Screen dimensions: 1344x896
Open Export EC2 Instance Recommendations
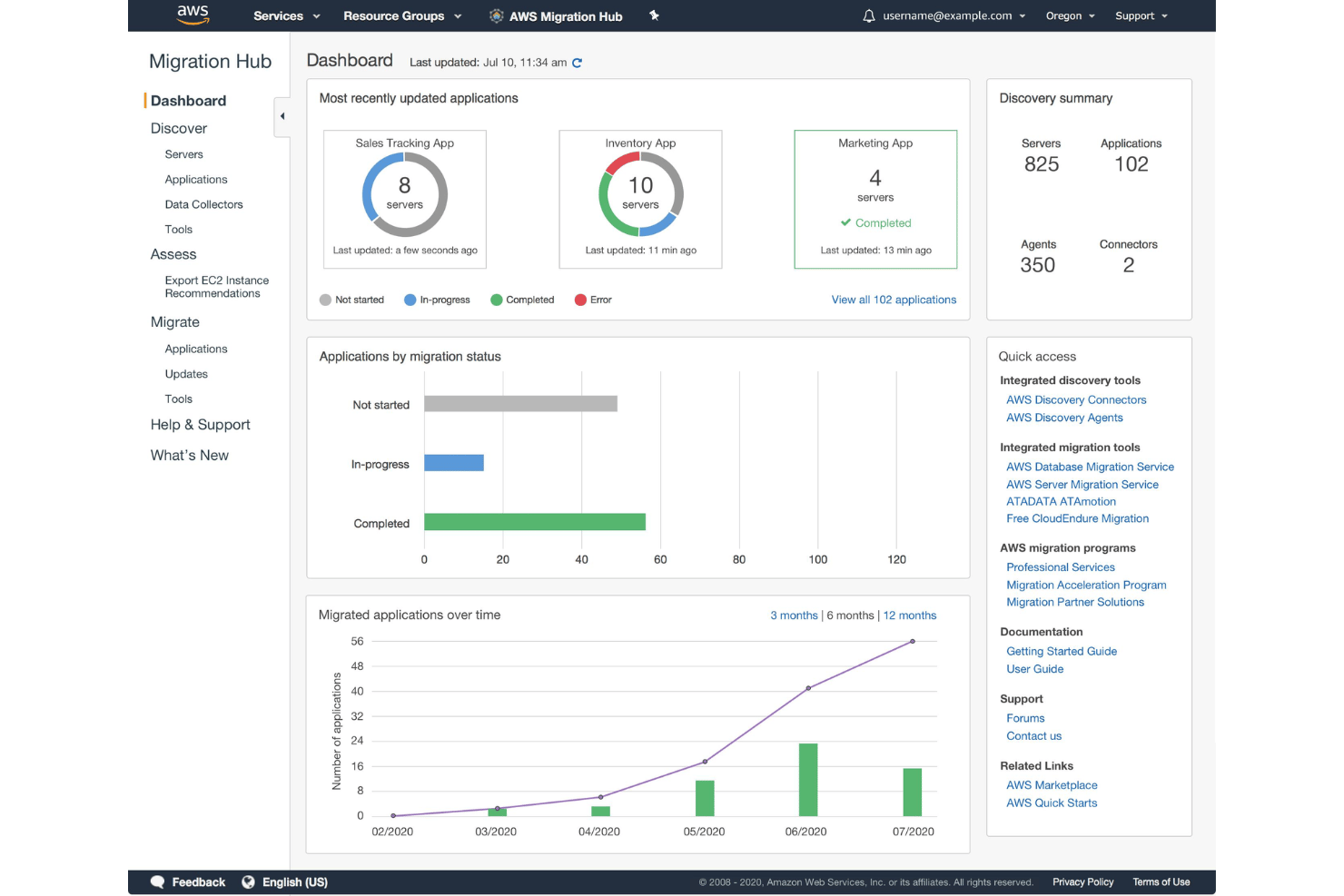[217, 287]
